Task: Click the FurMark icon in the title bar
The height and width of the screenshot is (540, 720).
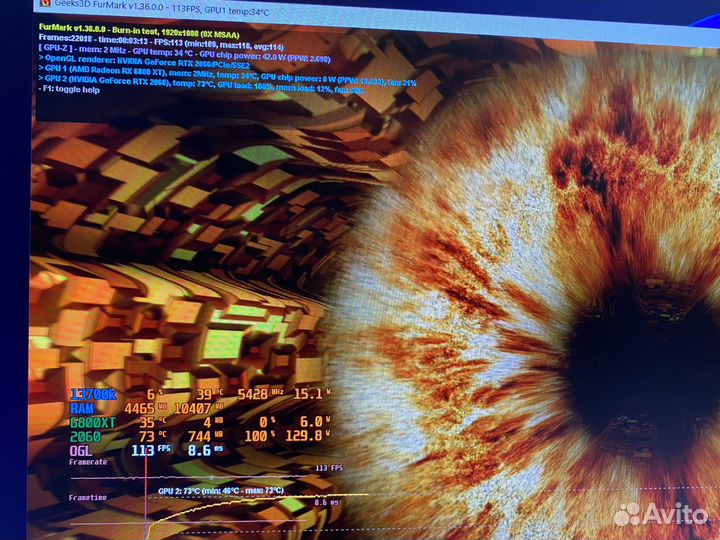Action: coord(45,3)
